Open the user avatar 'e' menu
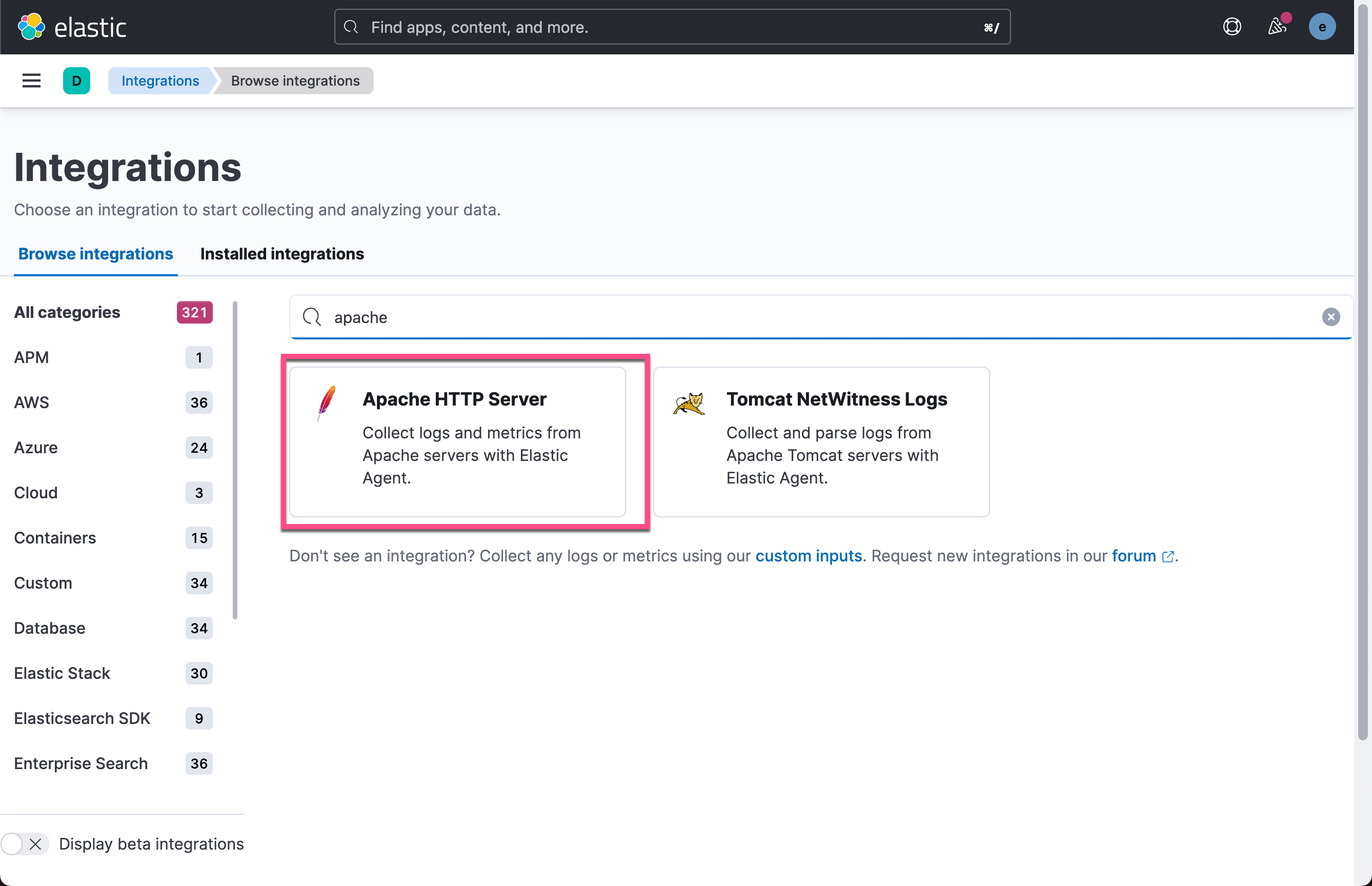 [x=1321, y=27]
